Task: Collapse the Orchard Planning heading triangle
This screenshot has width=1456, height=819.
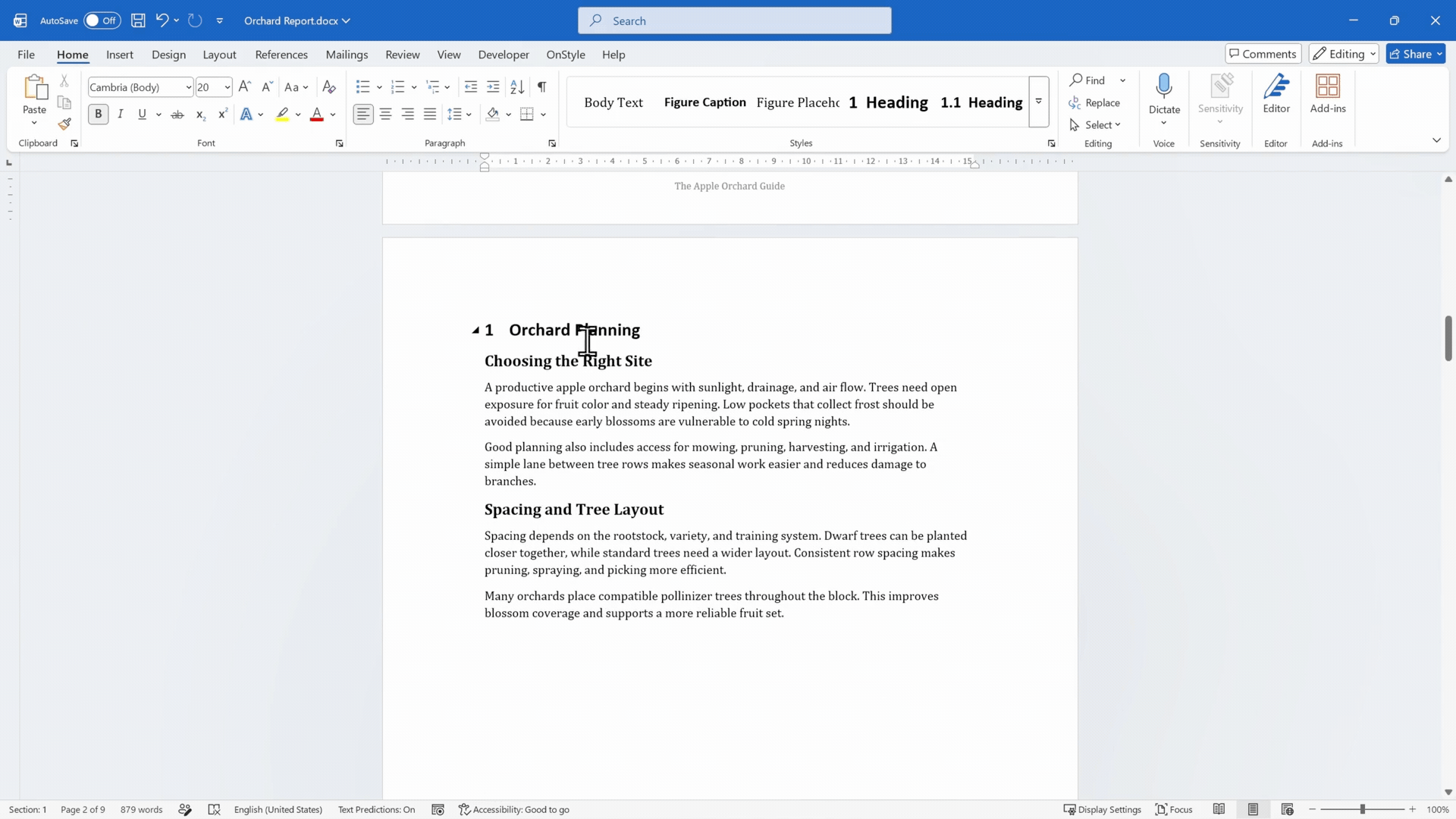Action: pos(475,330)
